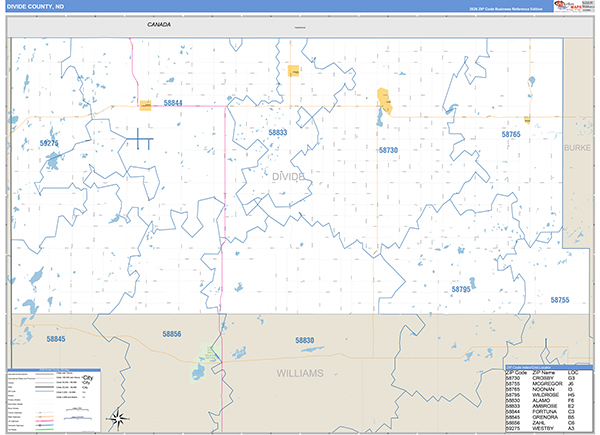The width and height of the screenshot is (600, 435).
Task: Click the 'ZIP Code' column header
Action: [516, 372]
